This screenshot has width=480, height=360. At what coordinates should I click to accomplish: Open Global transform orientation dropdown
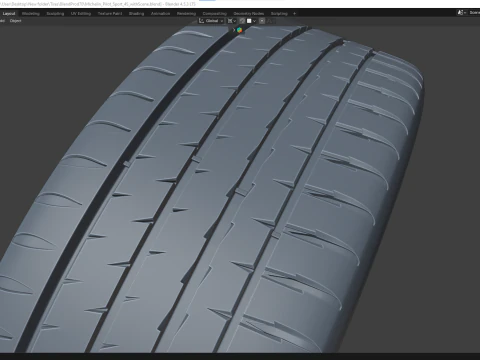tap(211, 21)
